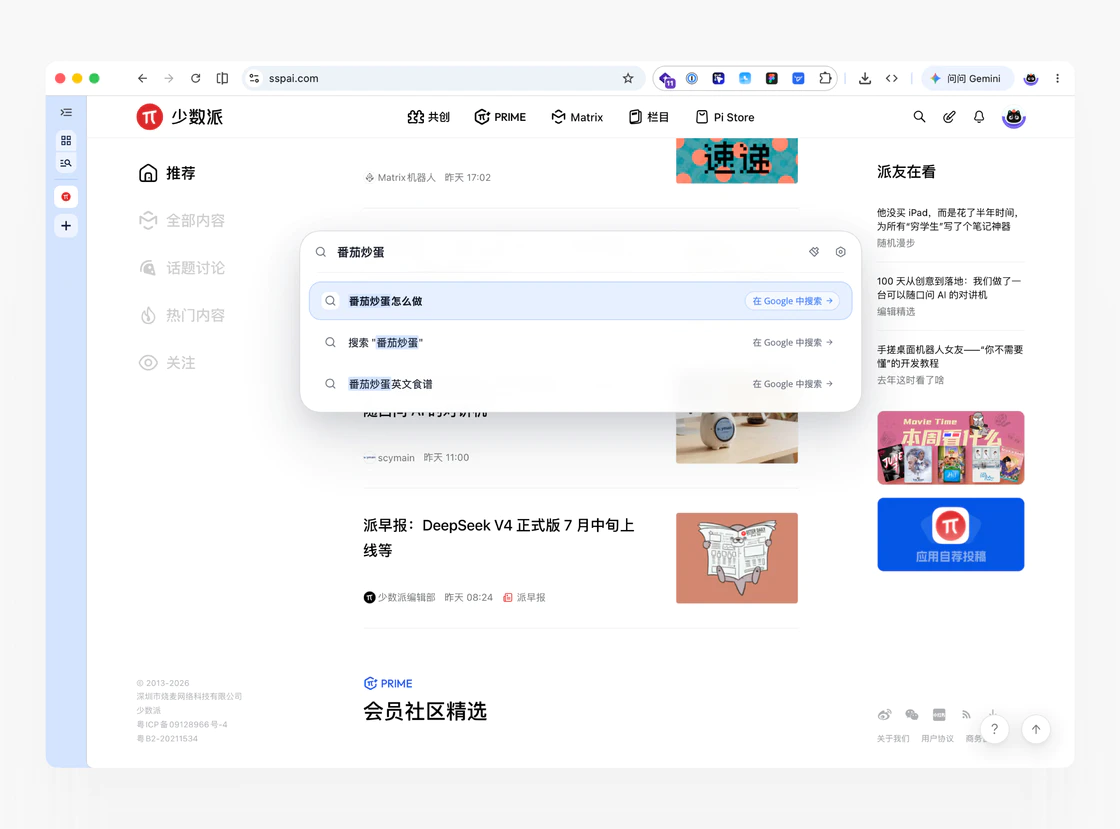Click 在 Google 中搜索 on 番茄炒蛋怎么做 row
The image size is (1120, 829).
[792, 301]
